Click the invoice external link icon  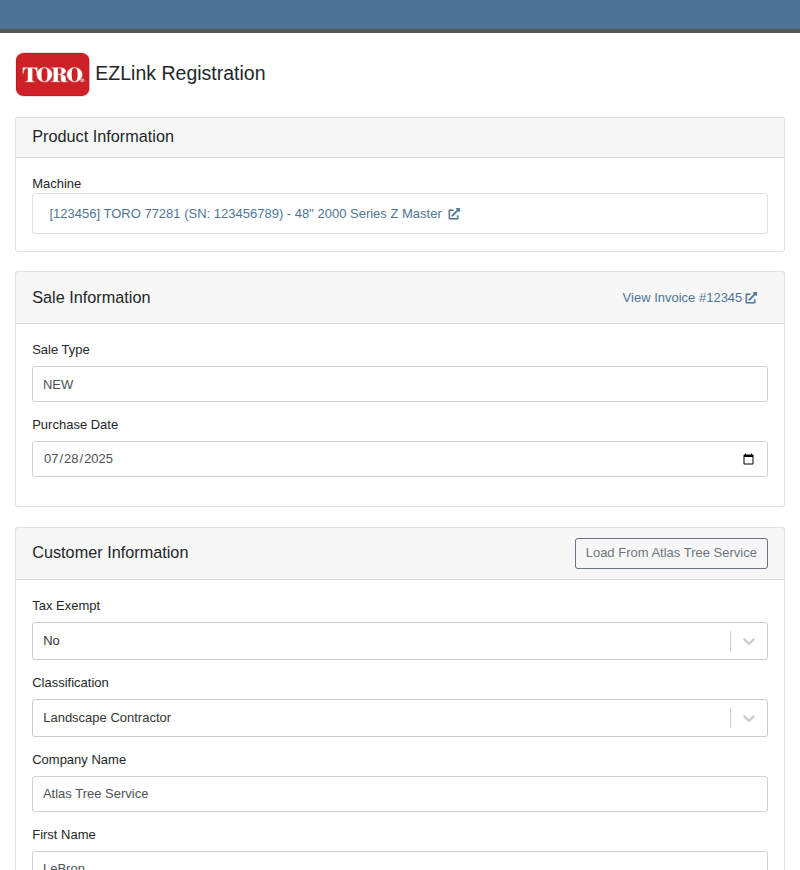coord(751,298)
